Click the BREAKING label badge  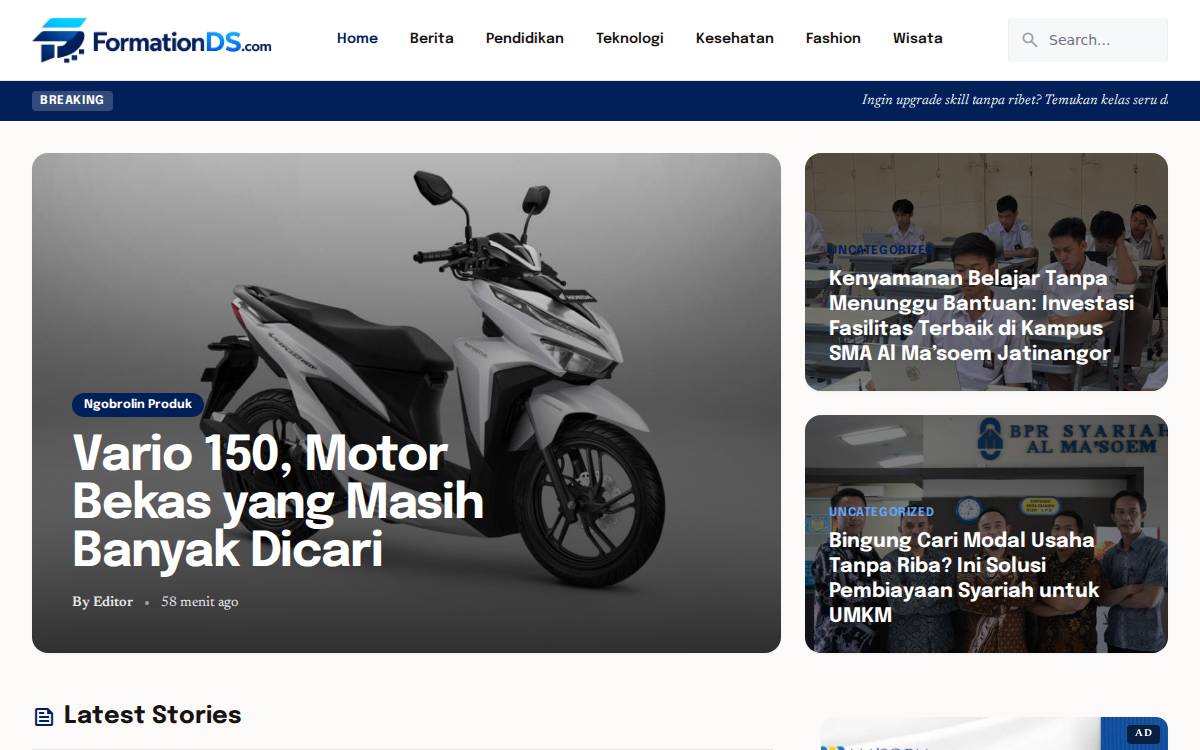click(72, 100)
